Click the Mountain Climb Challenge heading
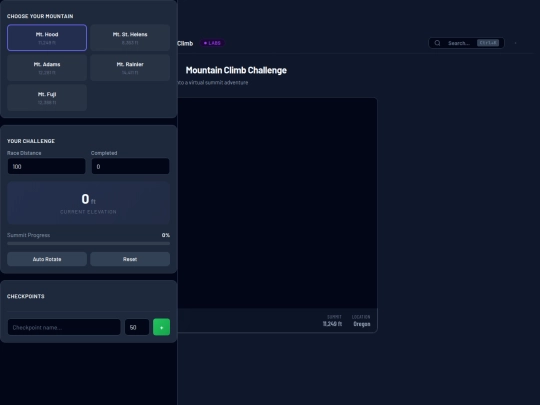The height and width of the screenshot is (405, 540). click(x=236, y=70)
